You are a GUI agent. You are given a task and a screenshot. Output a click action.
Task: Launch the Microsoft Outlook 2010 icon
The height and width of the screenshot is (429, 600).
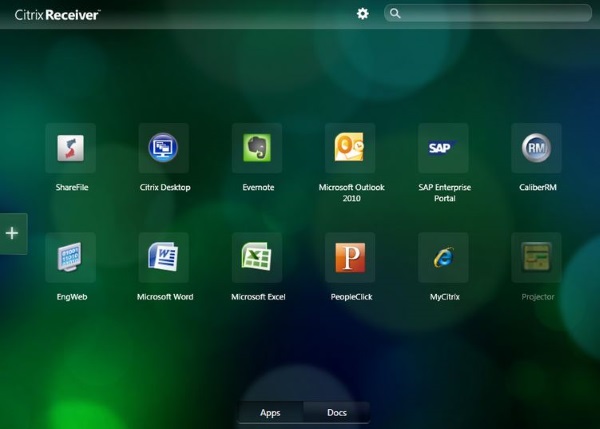pos(350,148)
